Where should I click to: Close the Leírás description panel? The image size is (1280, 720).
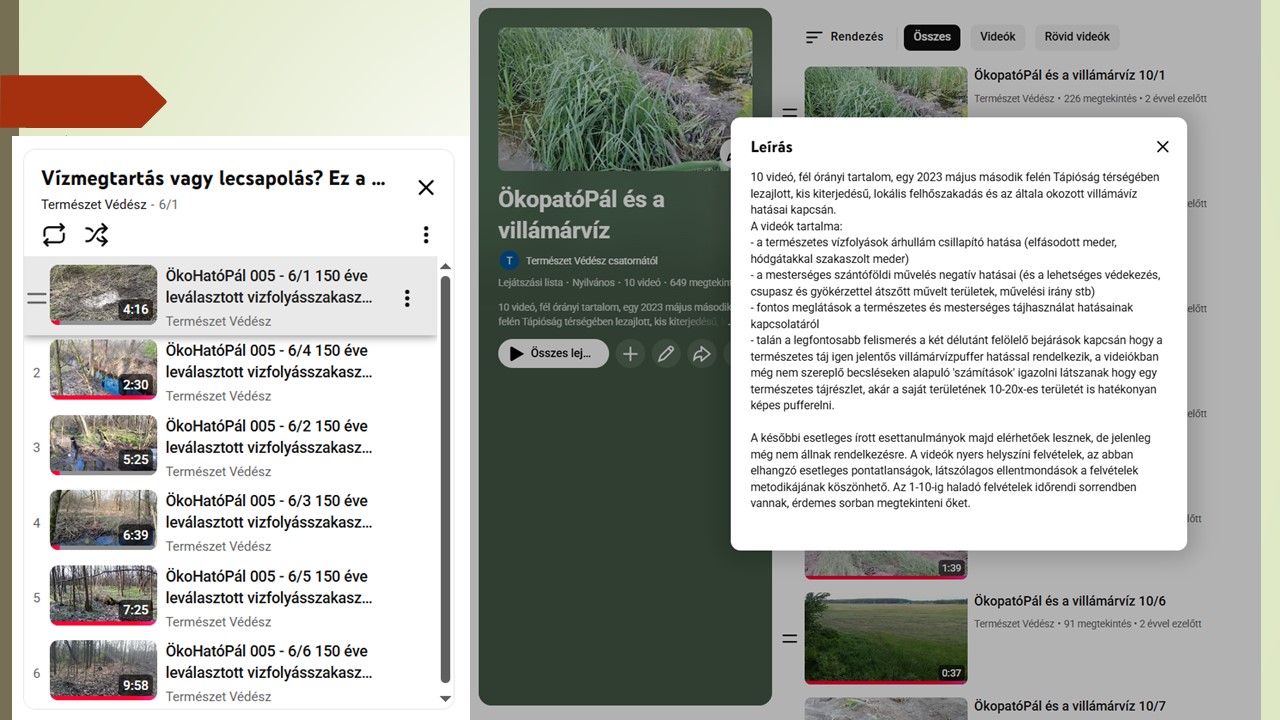coord(1162,146)
